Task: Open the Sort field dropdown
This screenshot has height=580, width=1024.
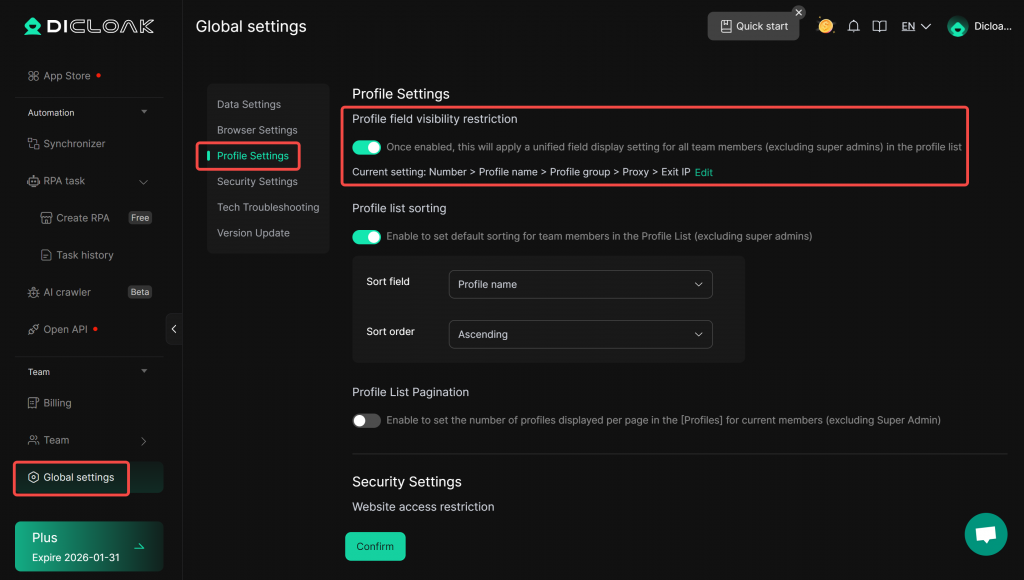Action: coord(580,284)
